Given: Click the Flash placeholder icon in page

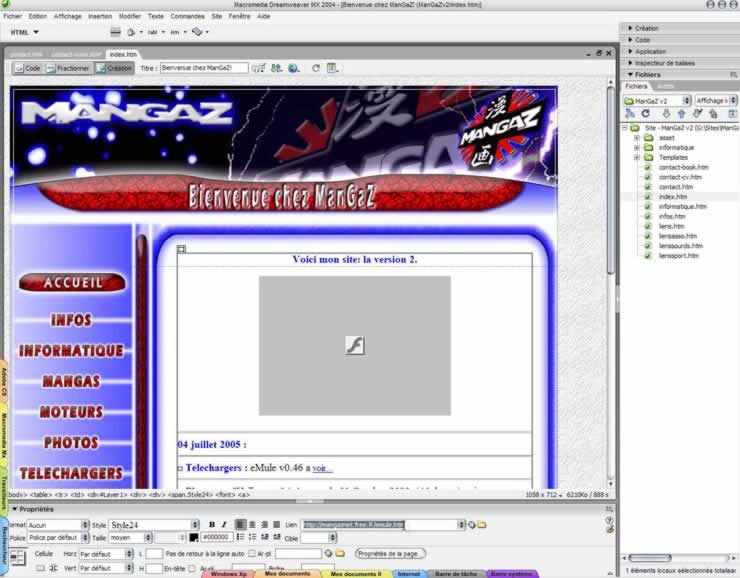Looking at the screenshot, I should pos(354,345).
